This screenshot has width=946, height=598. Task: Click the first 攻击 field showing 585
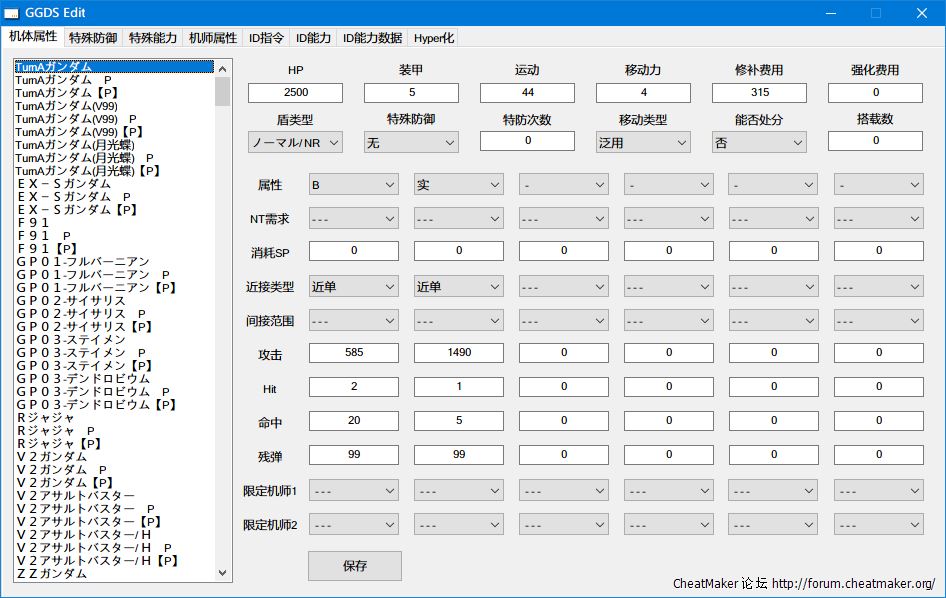click(353, 353)
